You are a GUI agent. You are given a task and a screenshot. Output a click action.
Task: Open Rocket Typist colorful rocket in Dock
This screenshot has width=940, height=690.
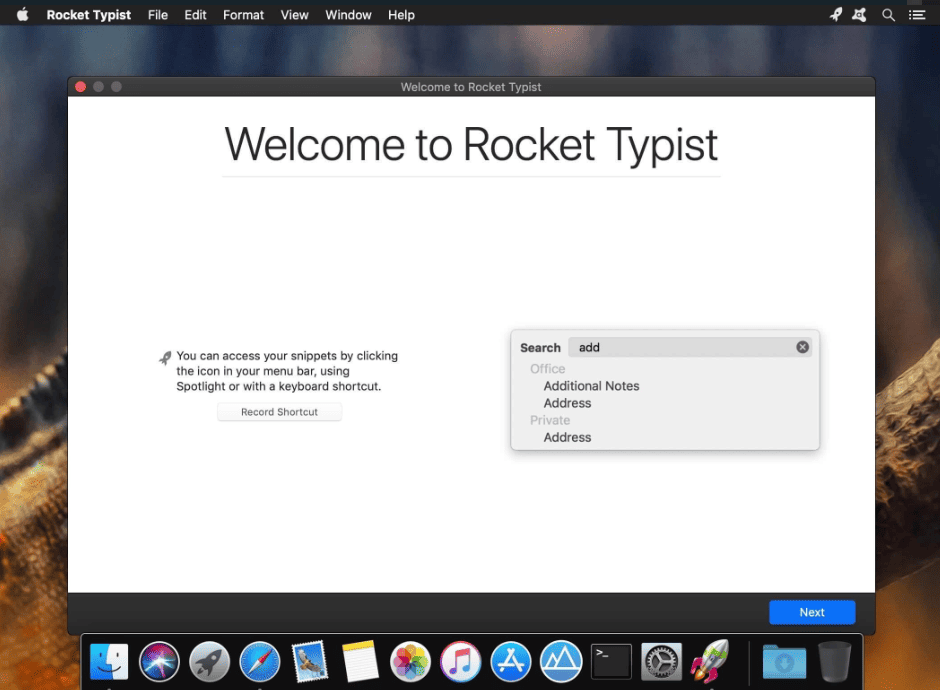click(x=711, y=661)
